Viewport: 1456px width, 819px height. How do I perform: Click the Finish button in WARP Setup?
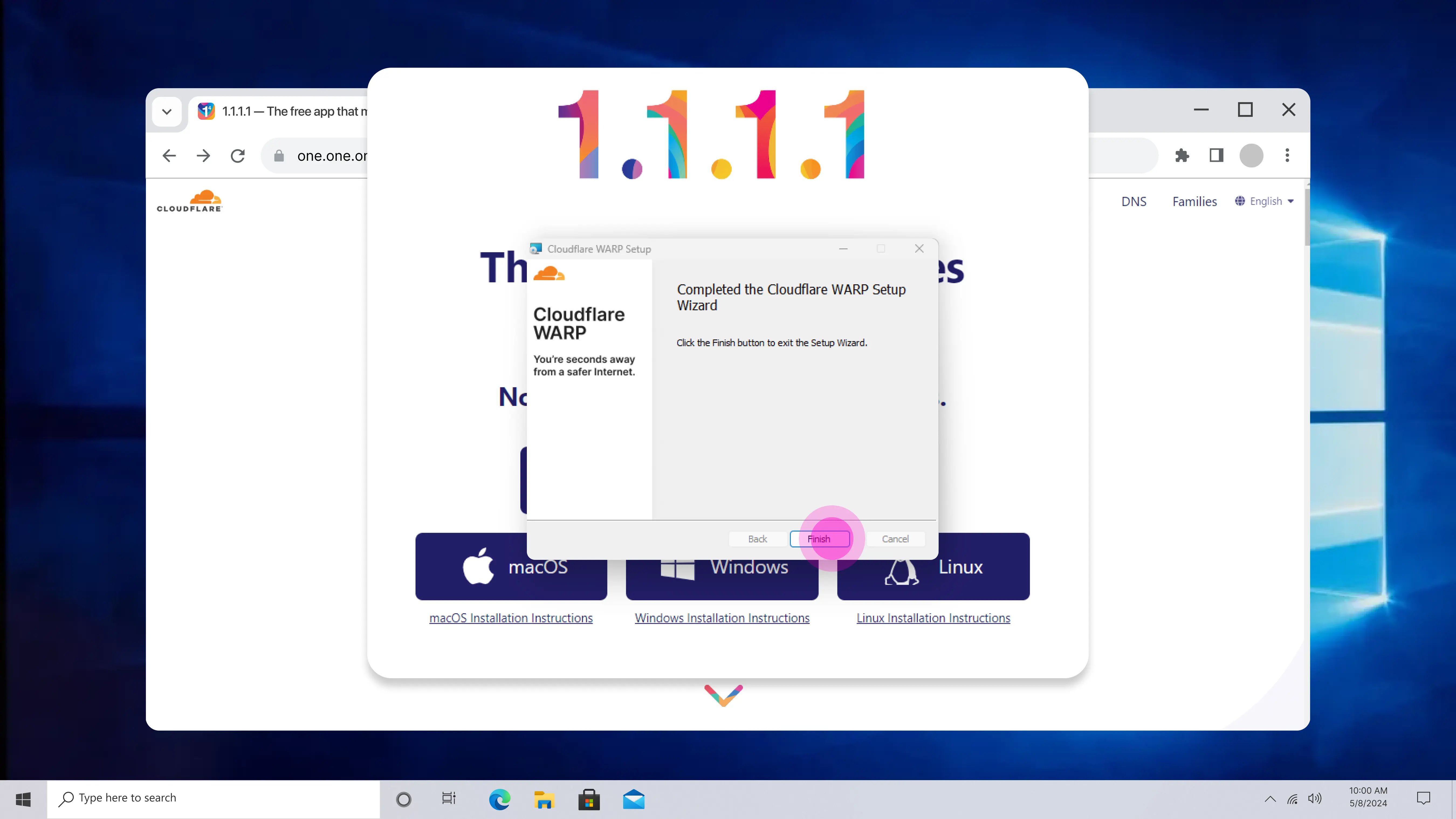820,539
